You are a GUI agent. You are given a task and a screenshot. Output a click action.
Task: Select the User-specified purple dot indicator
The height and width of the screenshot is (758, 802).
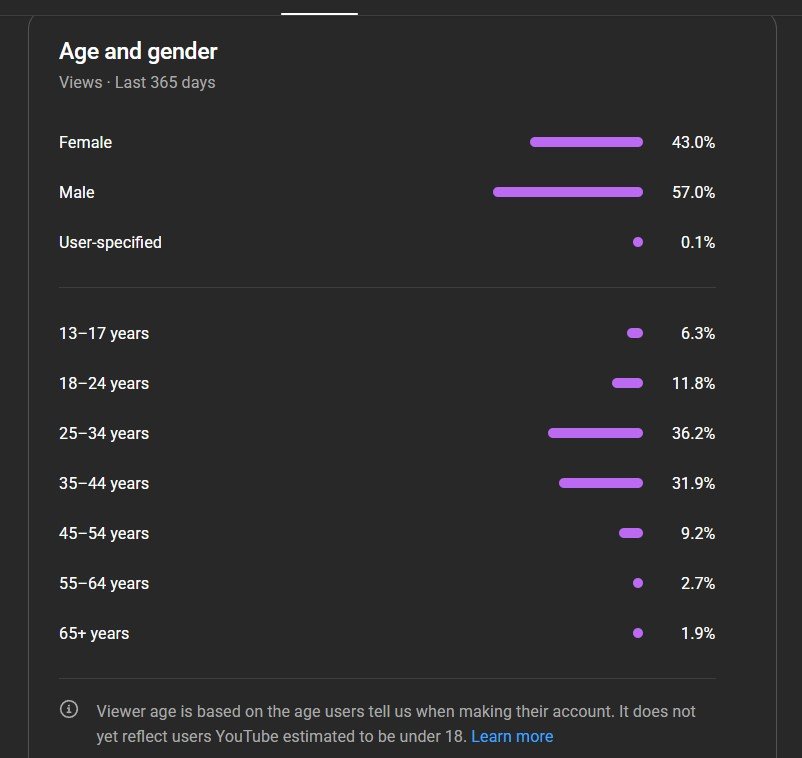pos(638,242)
